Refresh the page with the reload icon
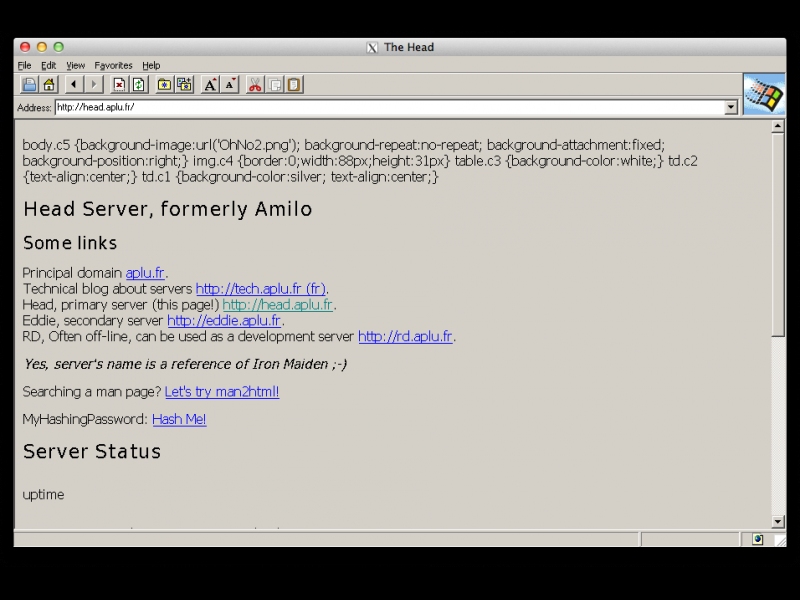Screen dimensions: 800x600 pyautogui.click(x=138, y=85)
